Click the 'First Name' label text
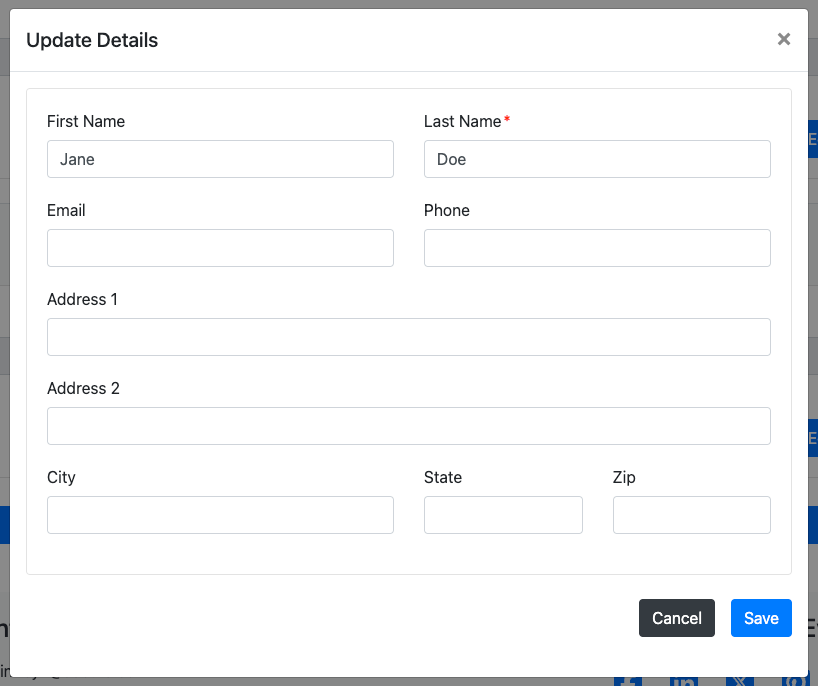This screenshot has height=686, width=818. 86,121
